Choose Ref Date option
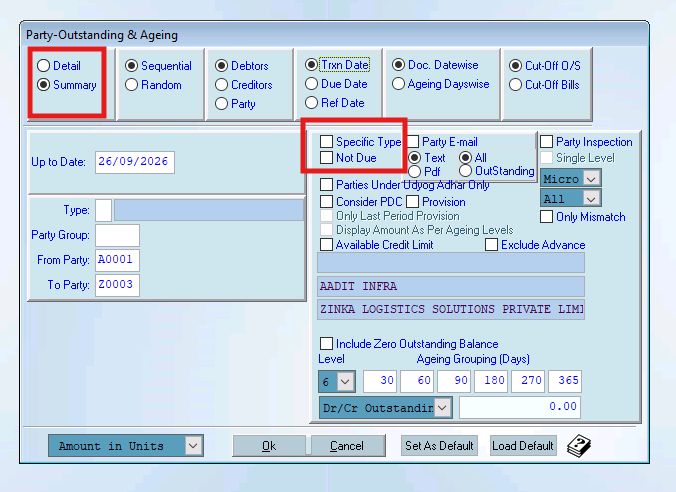This screenshot has height=492, width=676. coord(311,103)
